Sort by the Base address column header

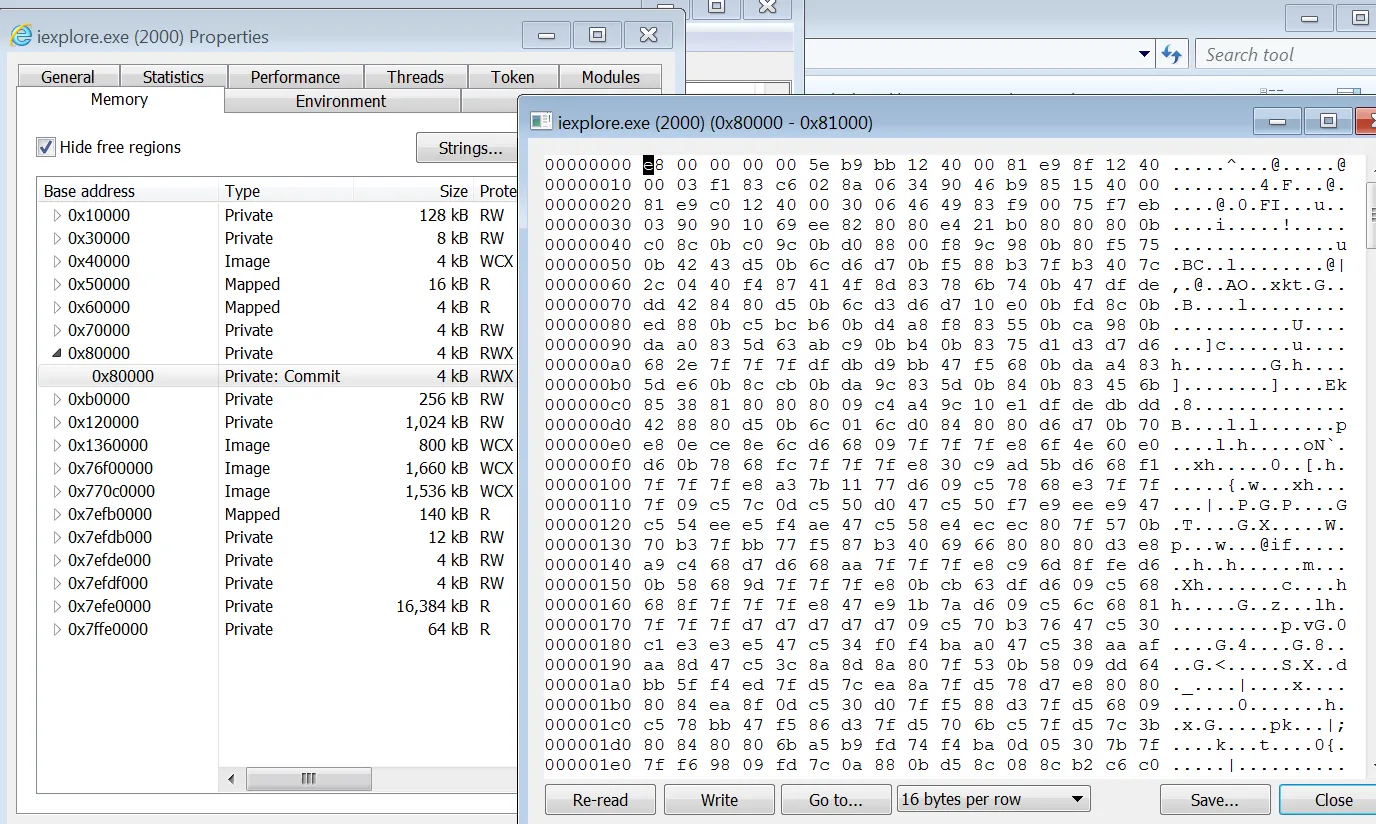pos(130,191)
